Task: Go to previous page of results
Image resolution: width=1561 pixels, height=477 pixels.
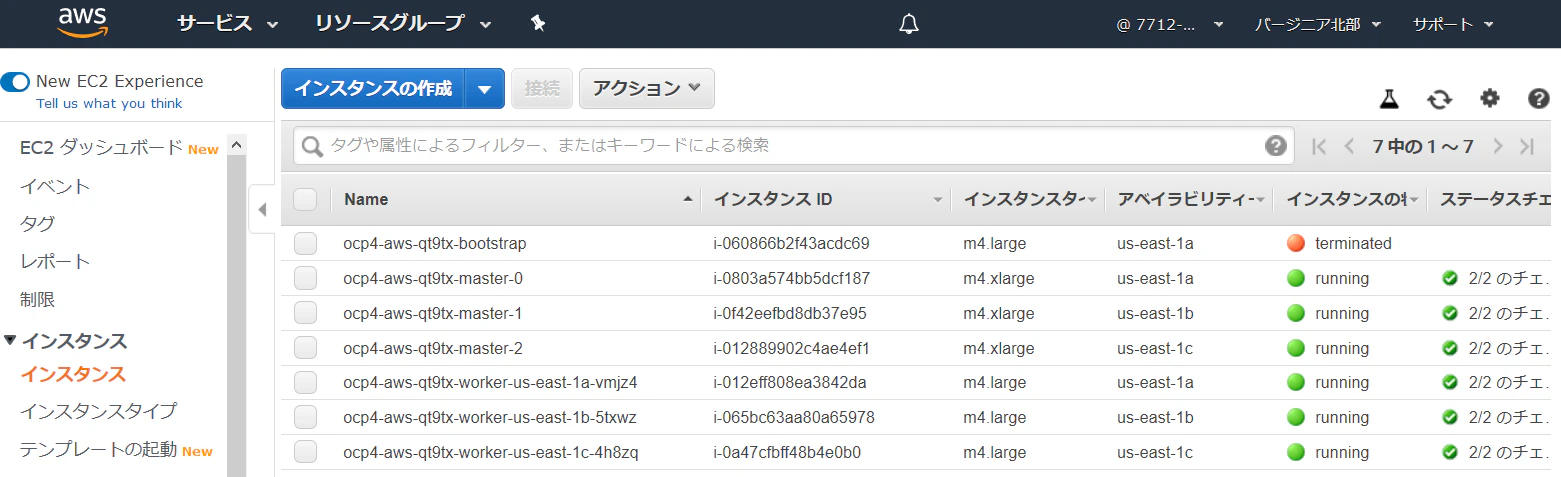Action: (x=1349, y=146)
